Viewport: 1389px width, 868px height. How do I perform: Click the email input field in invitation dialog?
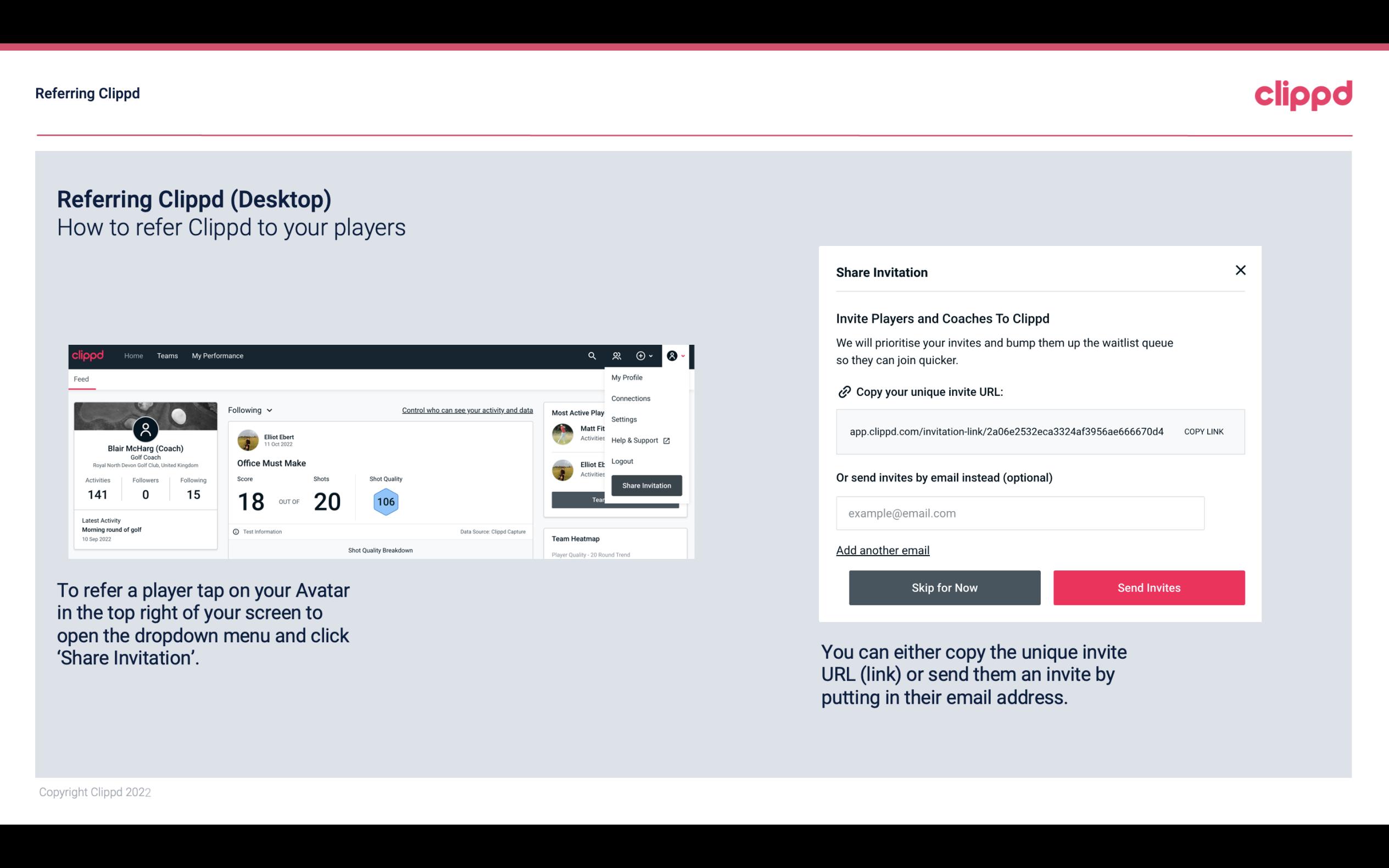1020,513
